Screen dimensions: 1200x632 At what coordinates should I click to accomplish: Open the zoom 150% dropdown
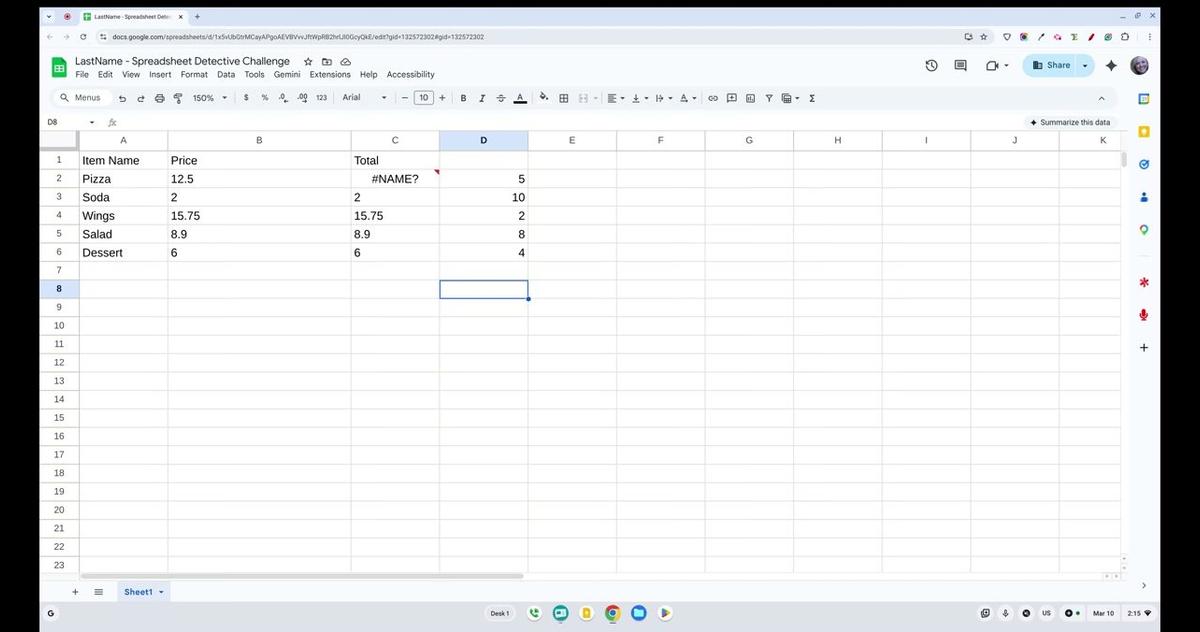(209, 98)
